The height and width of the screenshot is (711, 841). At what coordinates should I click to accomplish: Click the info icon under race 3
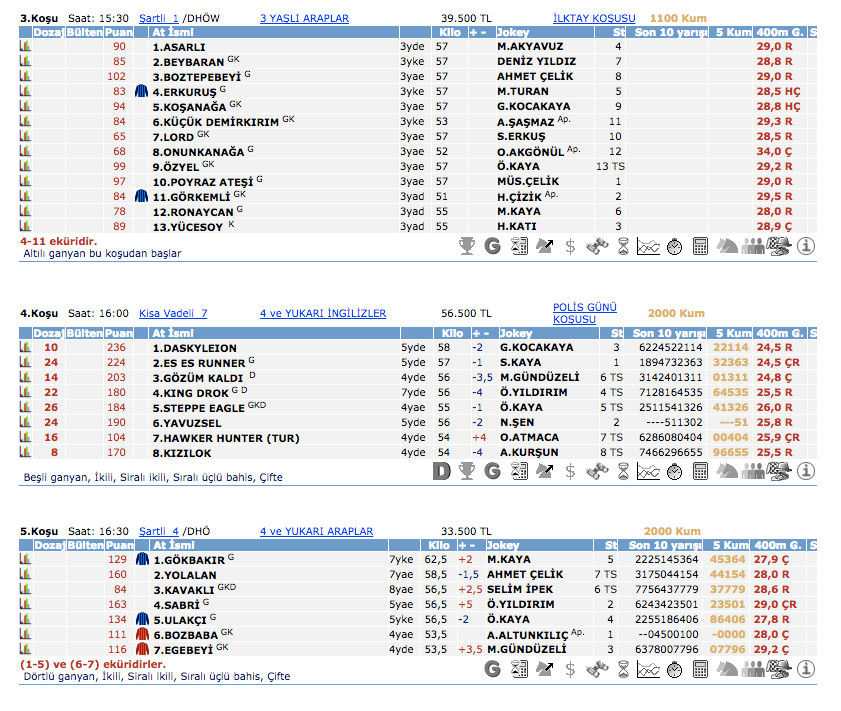coord(806,245)
